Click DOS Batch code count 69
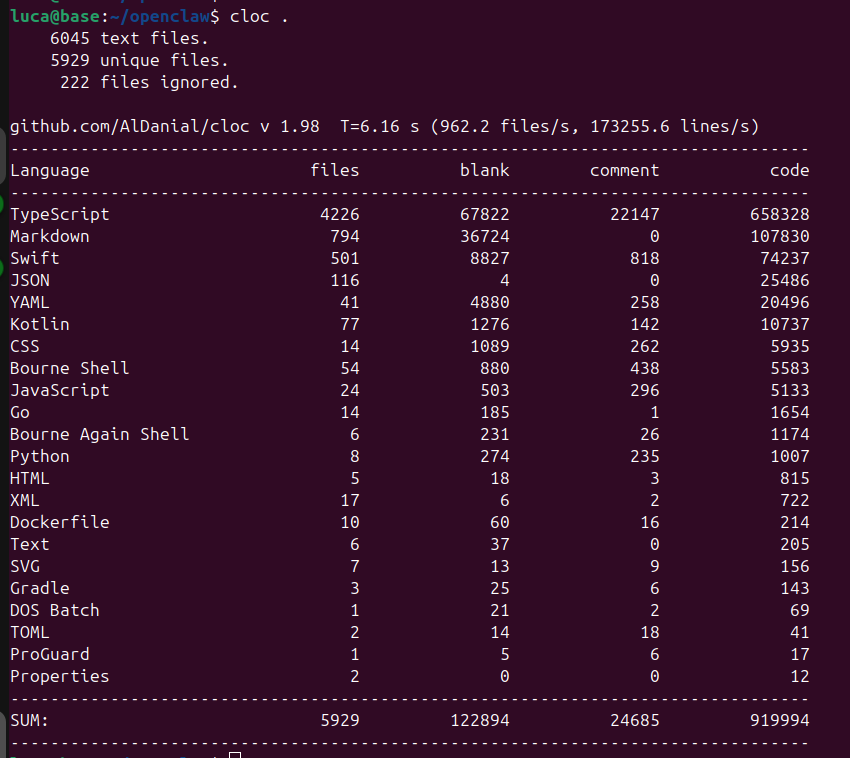This screenshot has height=758, width=850. point(800,610)
